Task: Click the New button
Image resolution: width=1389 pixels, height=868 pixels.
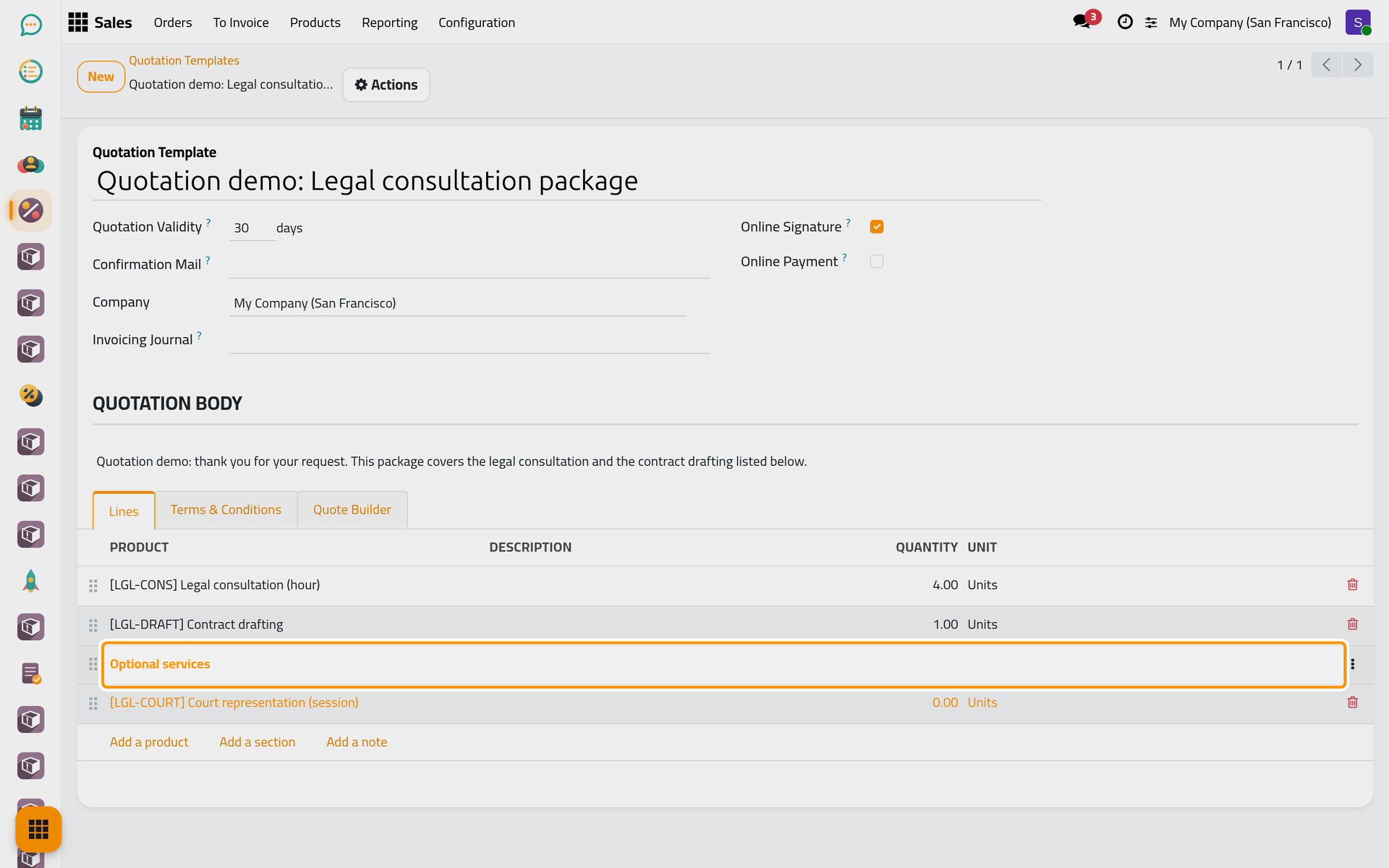Action: click(101, 77)
